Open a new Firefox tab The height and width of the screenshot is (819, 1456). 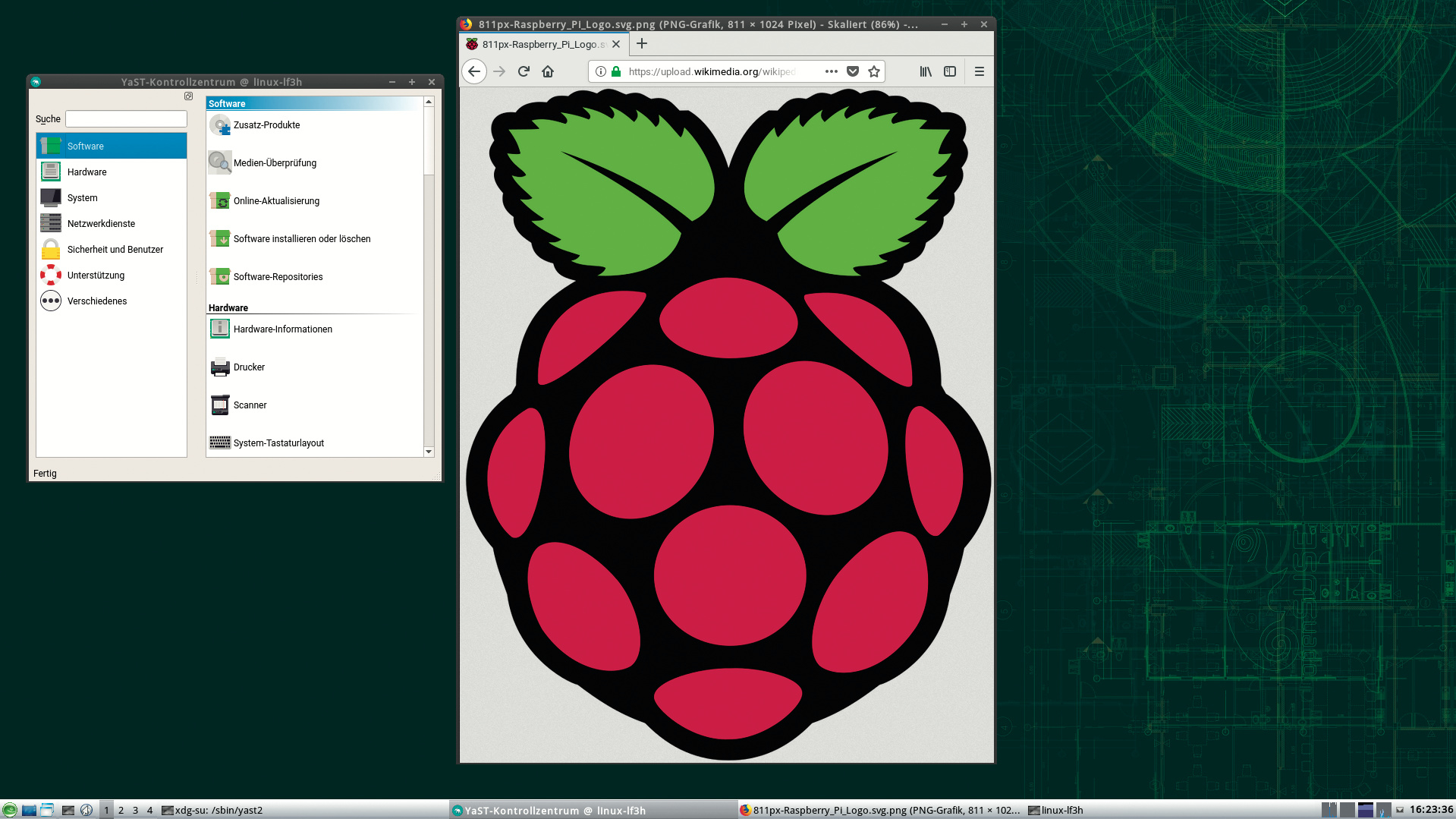642,44
